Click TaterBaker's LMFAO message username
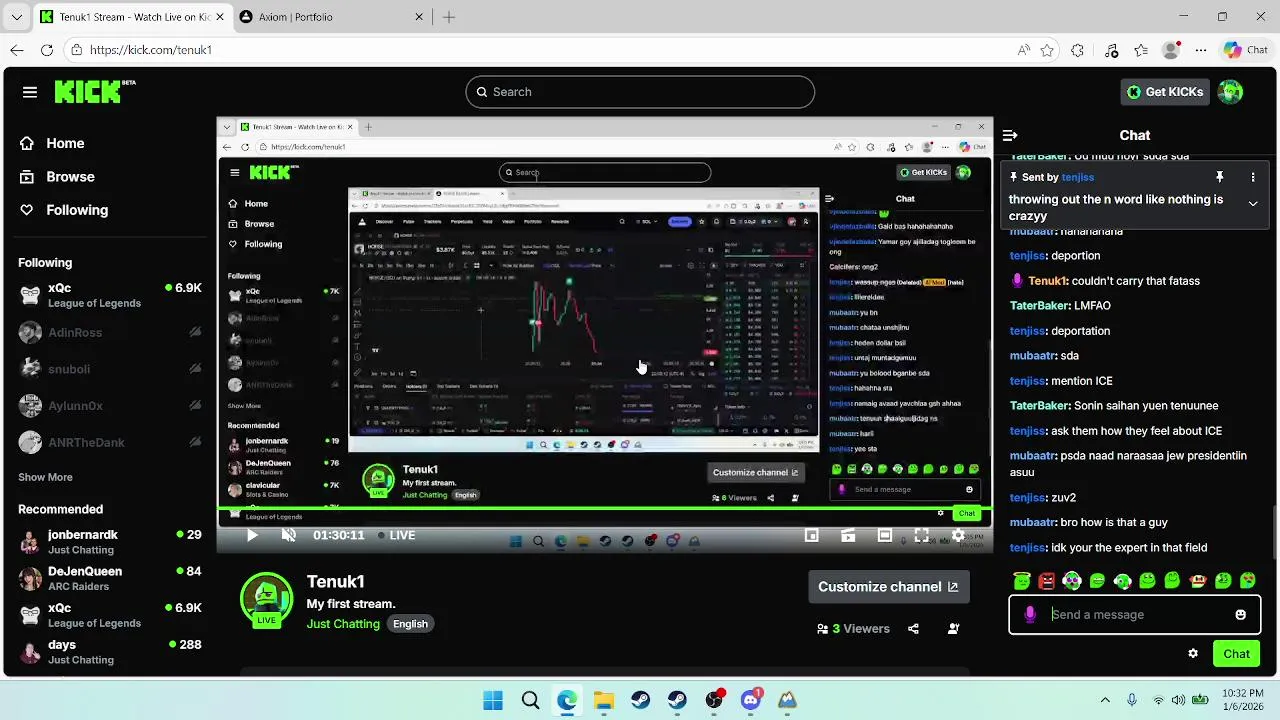Viewport: 1280px width, 720px height. click(x=1039, y=306)
